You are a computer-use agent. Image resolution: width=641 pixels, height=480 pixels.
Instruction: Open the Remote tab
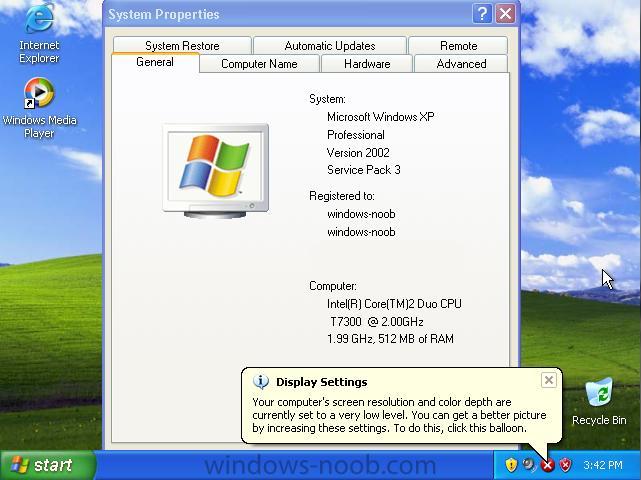[x=458, y=45]
